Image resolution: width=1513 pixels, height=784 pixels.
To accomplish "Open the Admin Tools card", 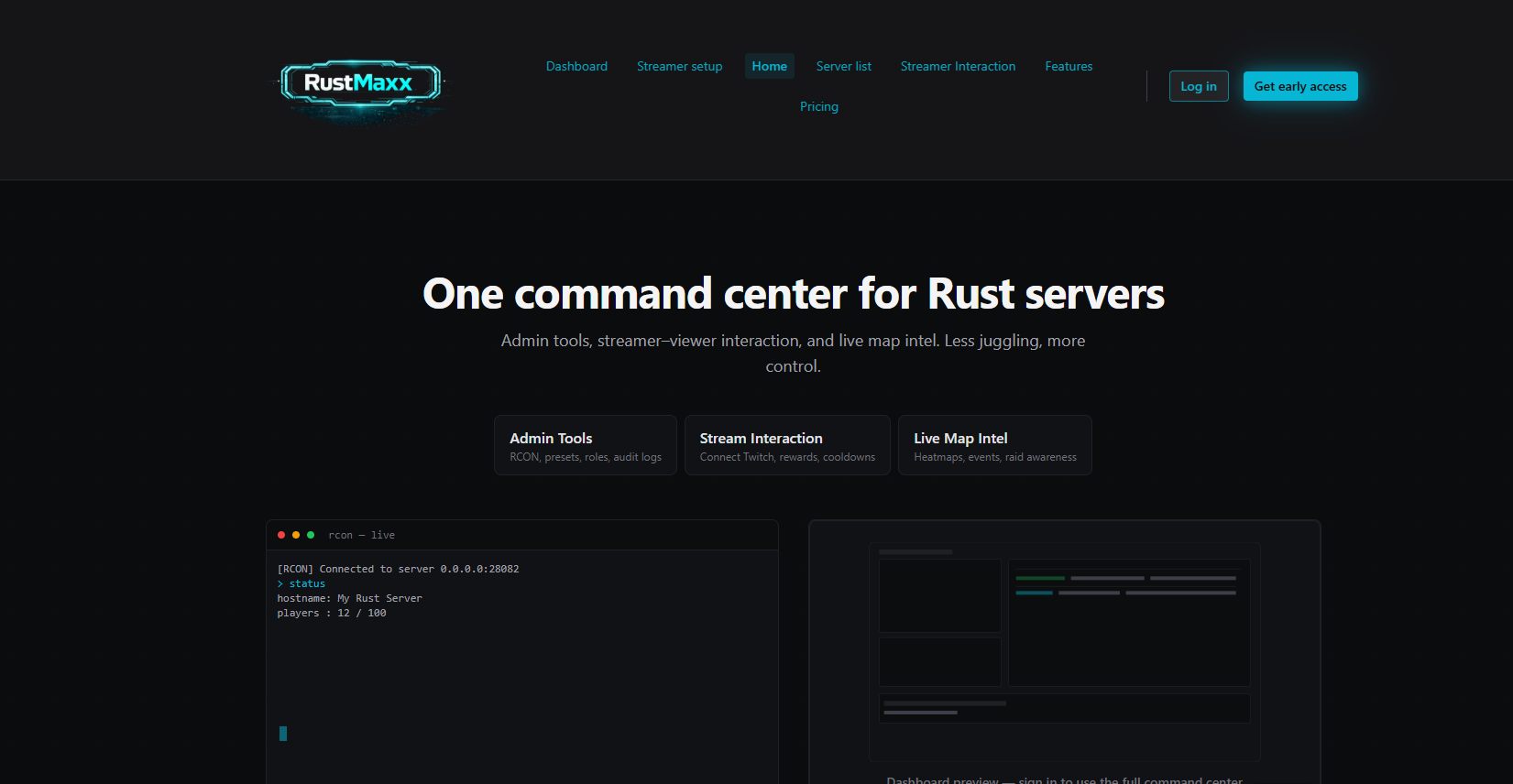I will pyautogui.click(x=586, y=445).
